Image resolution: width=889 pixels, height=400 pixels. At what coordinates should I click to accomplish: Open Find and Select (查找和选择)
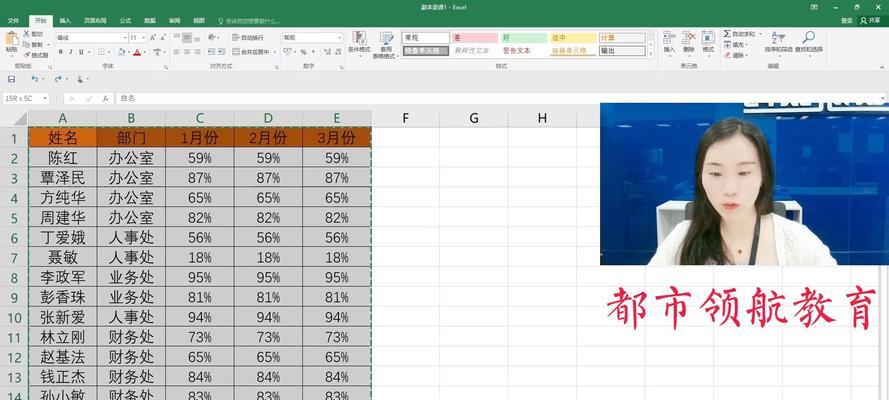click(x=808, y=42)
